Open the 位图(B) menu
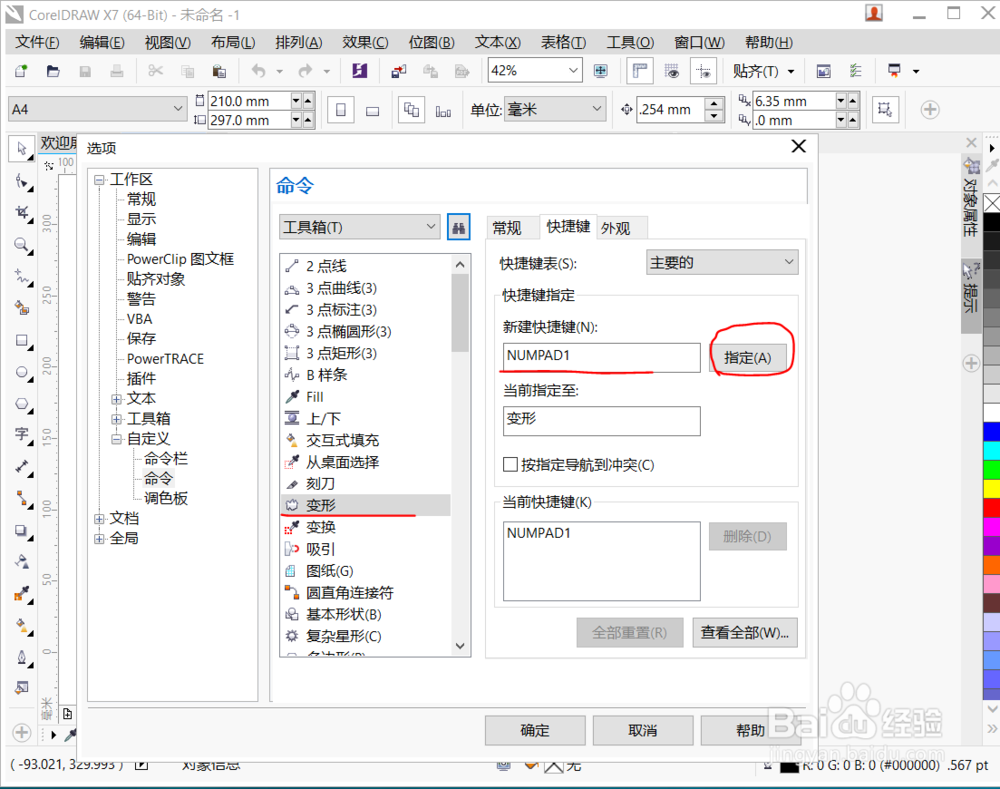This screenshot has width=1000, height=789. click(432, 42)
